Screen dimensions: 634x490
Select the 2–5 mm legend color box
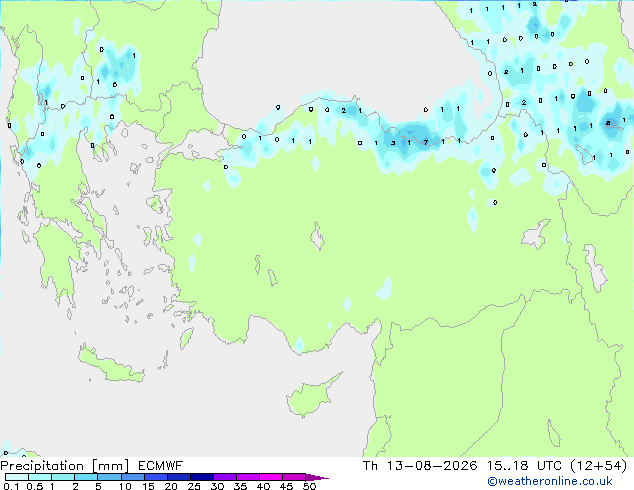pyautogui.click(x=86, y=477)
